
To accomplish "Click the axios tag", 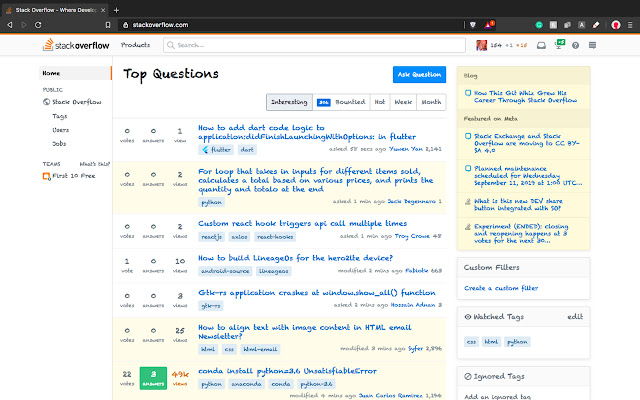I will click(x=240, y=237).
